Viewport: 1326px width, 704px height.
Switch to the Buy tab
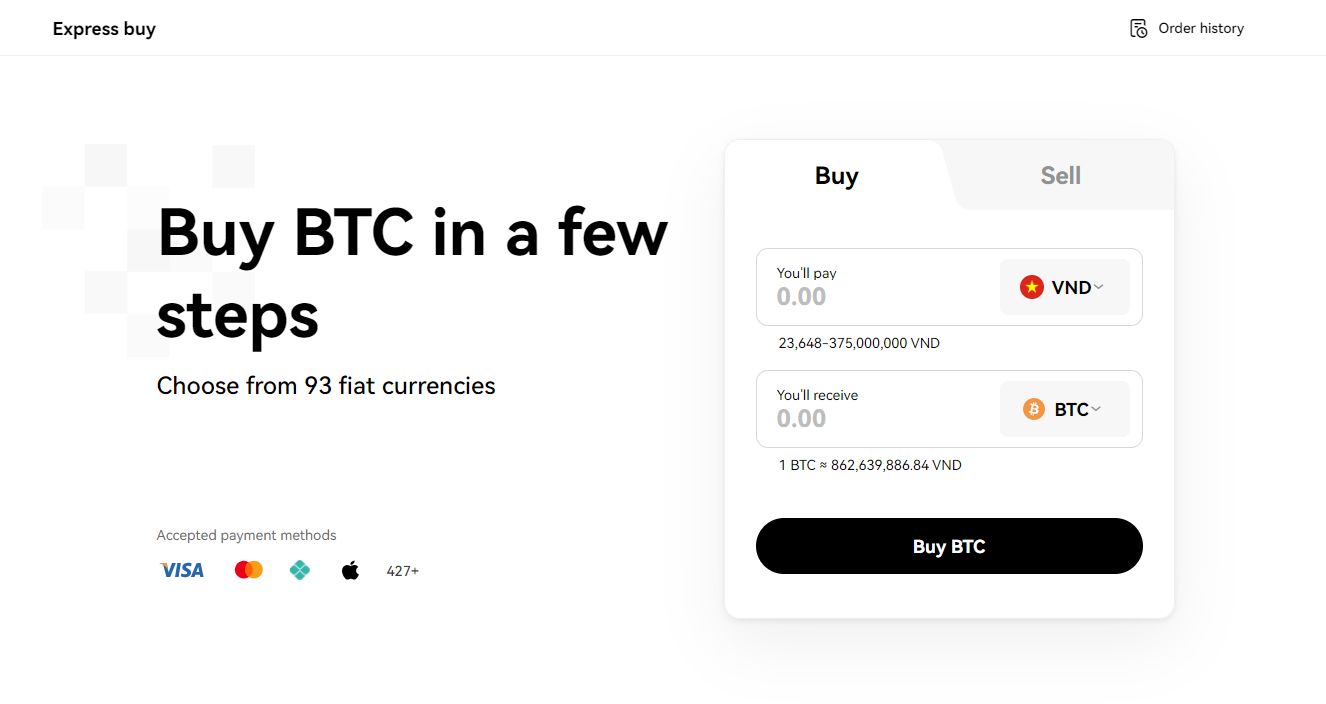836,176
